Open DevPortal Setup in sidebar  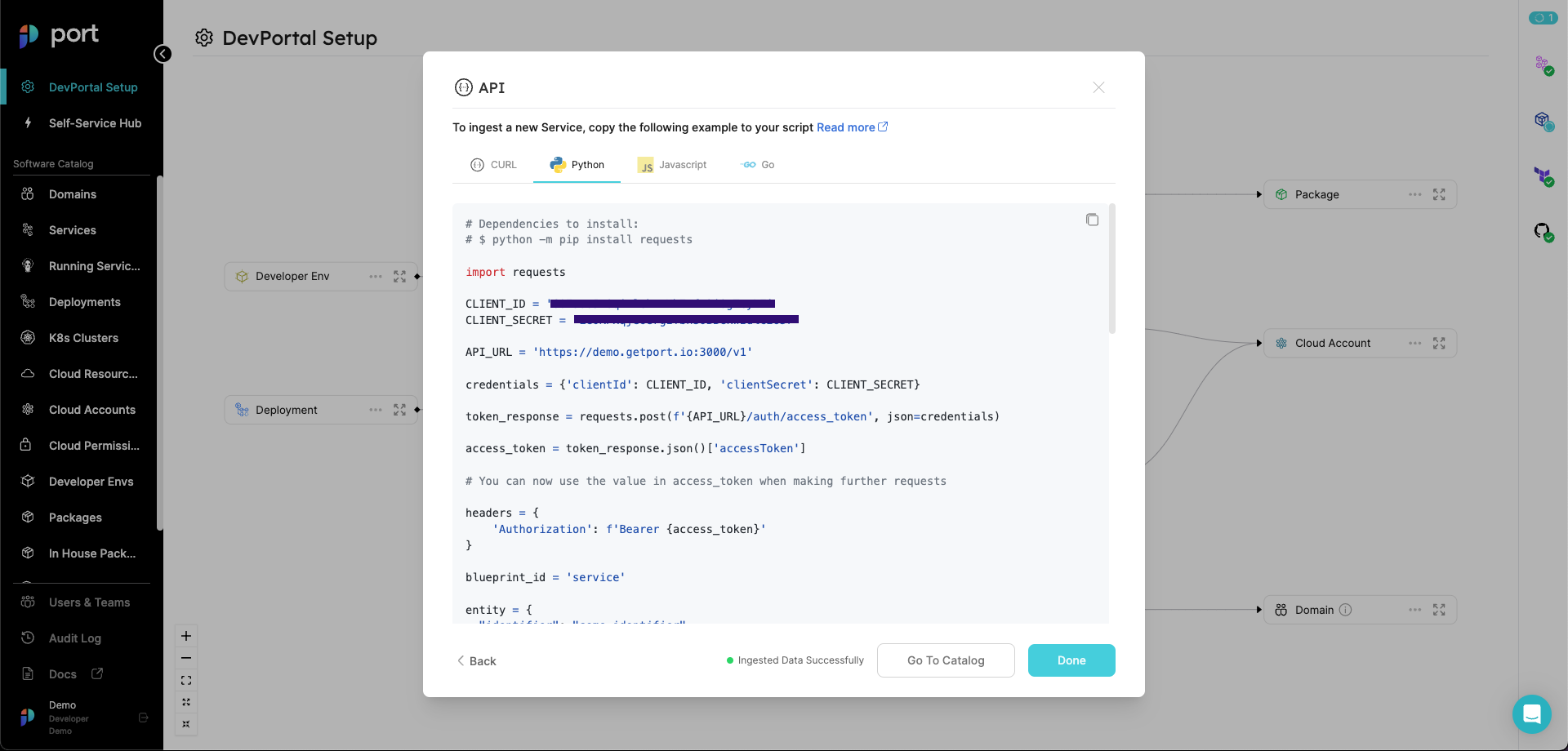pyautogui.click(x=82, y=87)
